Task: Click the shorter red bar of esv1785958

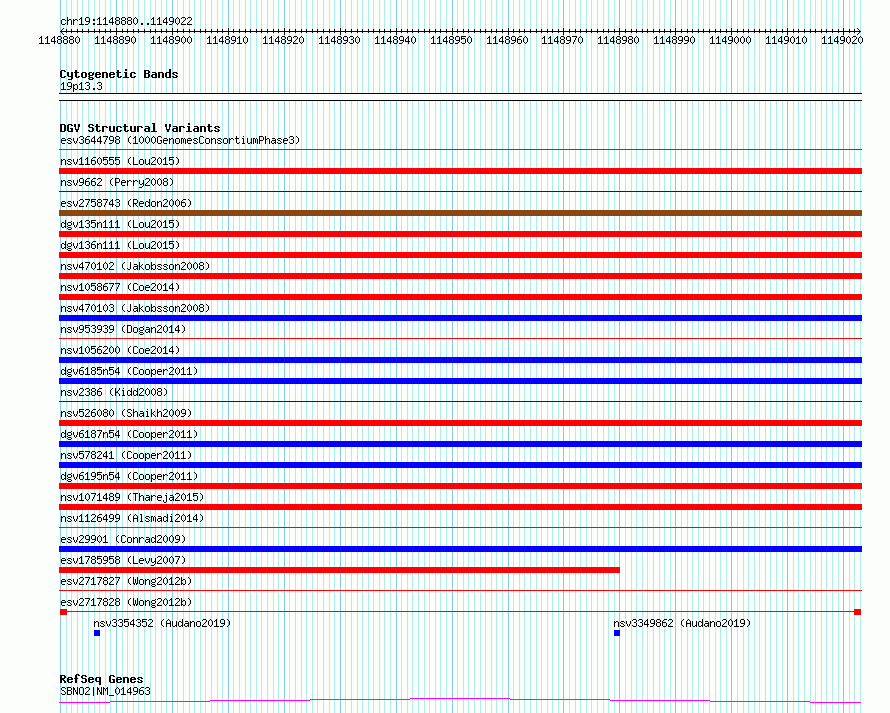Action: (x=339, y=570)
